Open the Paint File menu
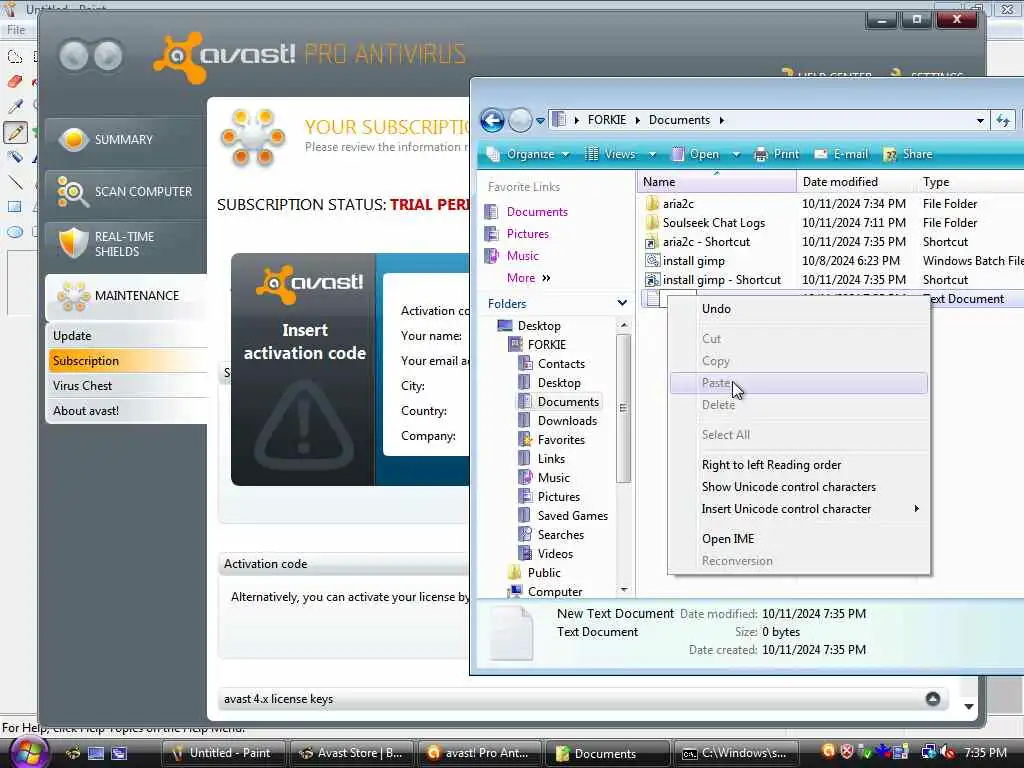Viewport: 1024px width, 768px height. (16, 29)
